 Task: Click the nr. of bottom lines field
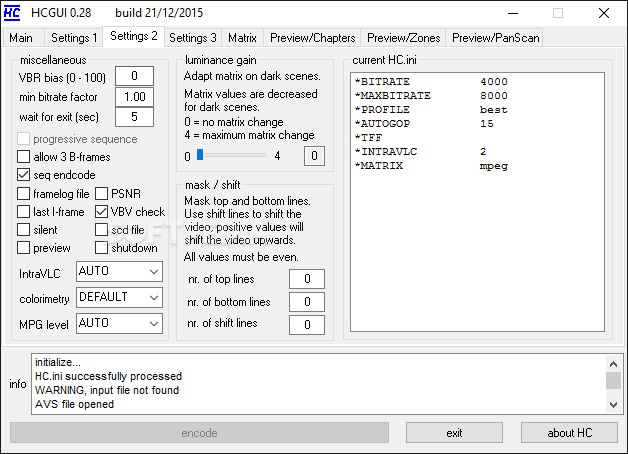307,301
